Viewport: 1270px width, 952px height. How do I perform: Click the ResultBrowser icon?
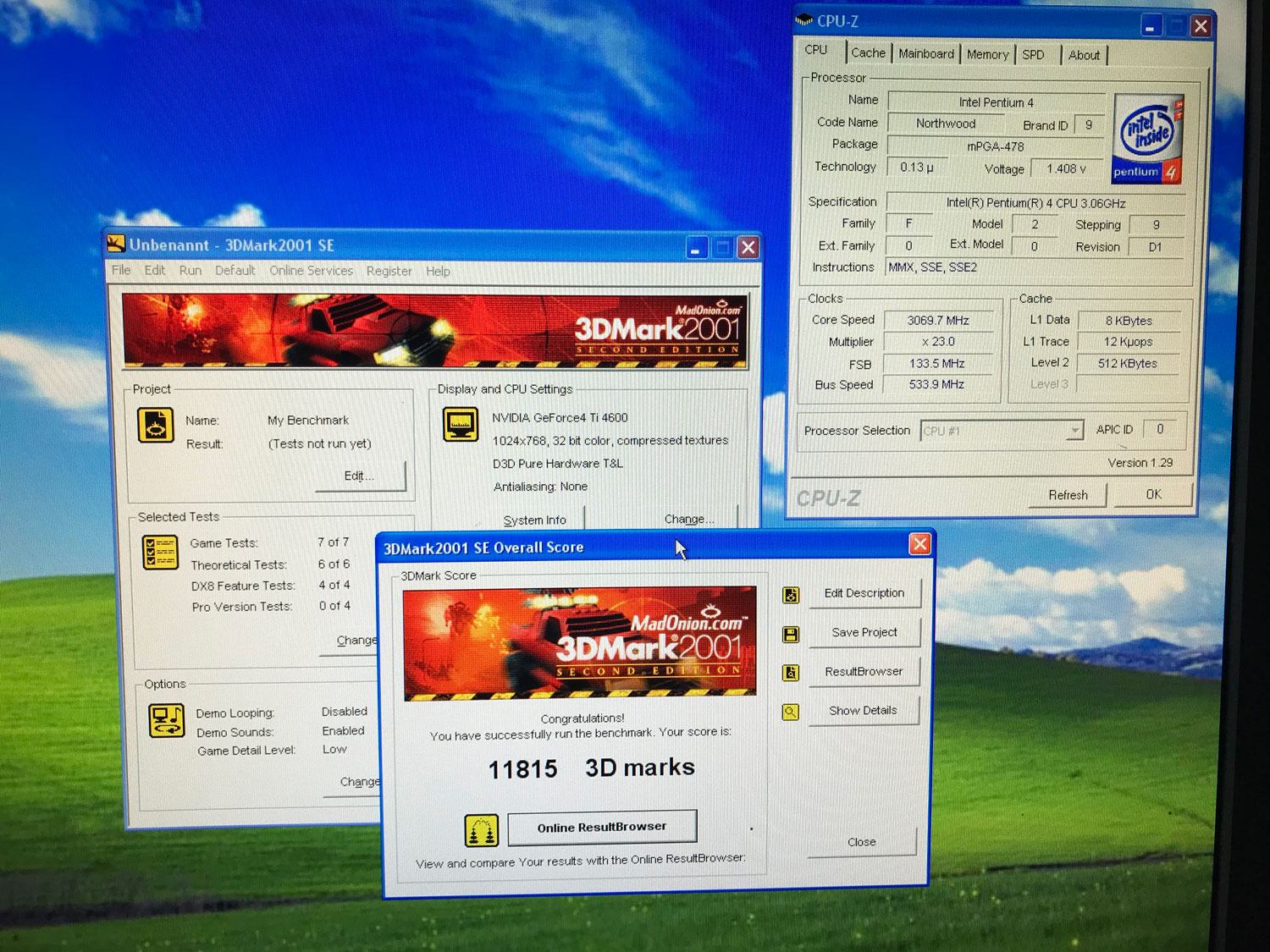pyautogui.click(x=791, y=673)
